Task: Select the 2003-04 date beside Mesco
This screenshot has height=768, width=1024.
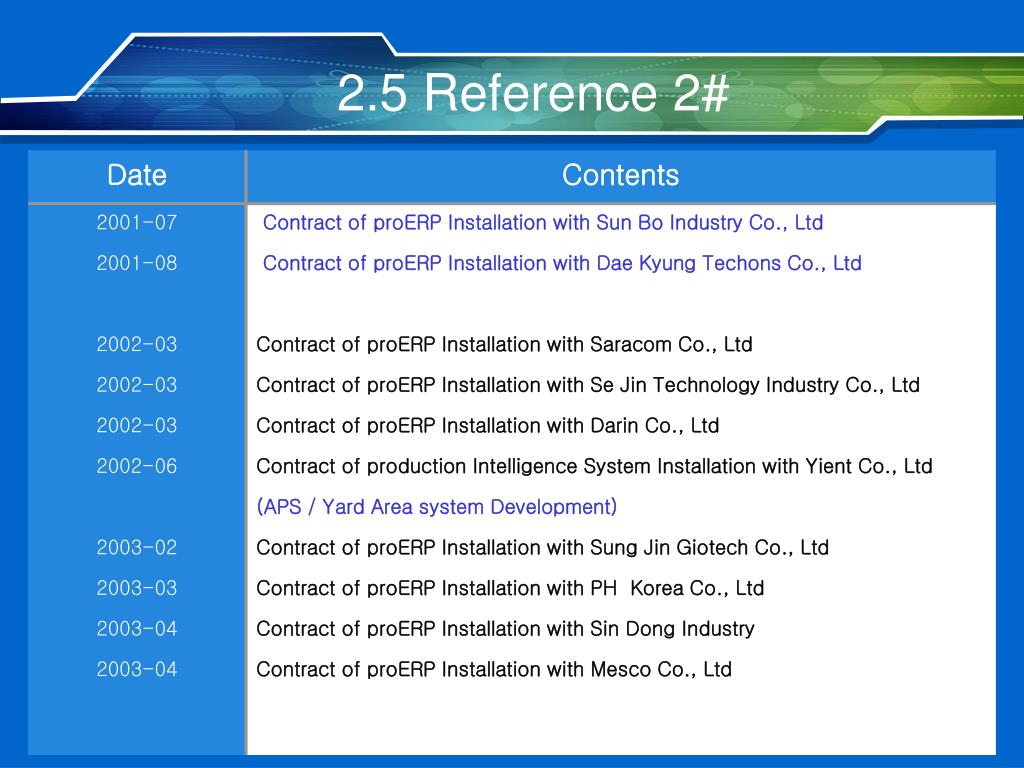Action: tap(136, 669)
